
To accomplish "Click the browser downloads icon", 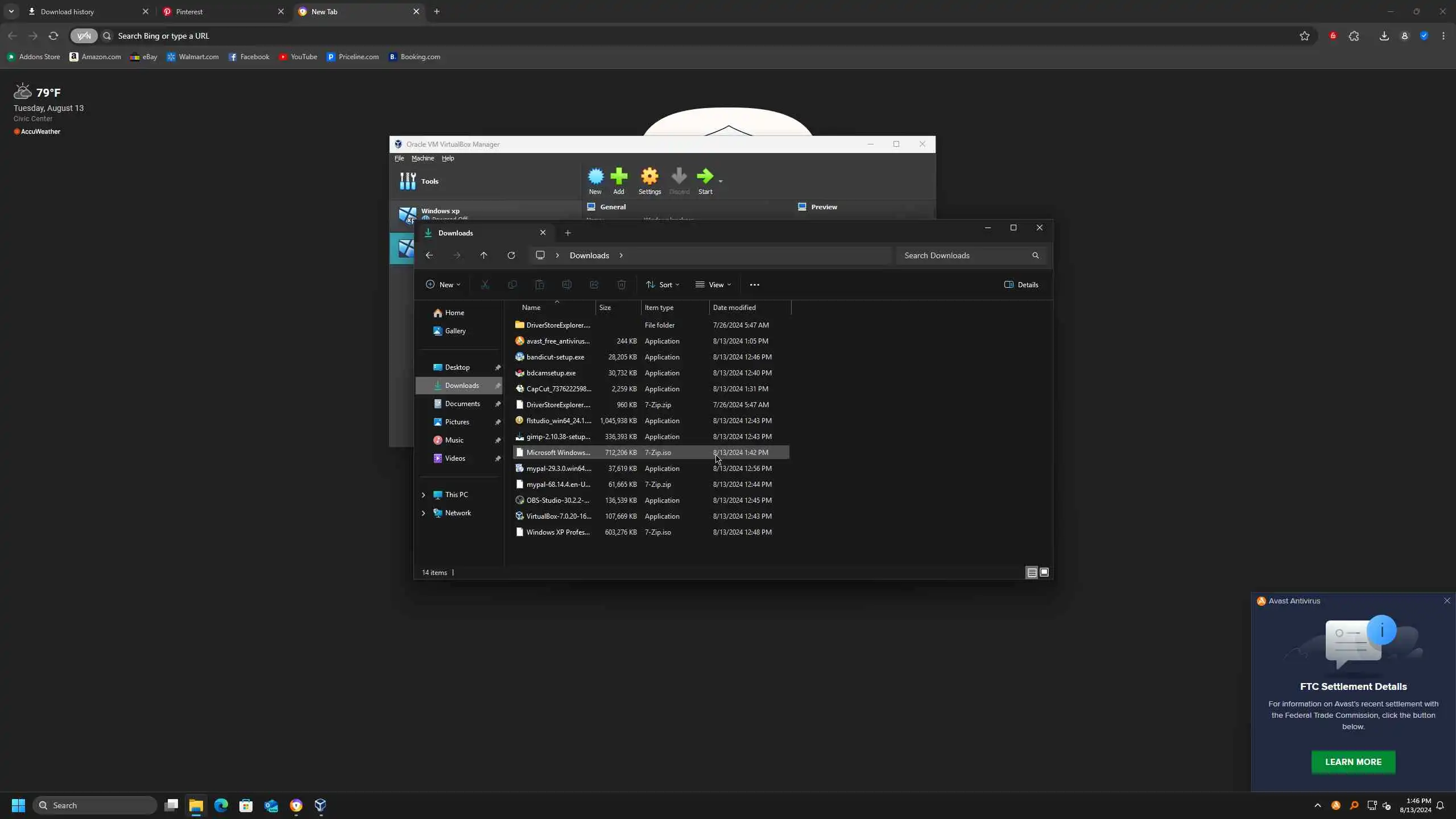I will (1384, 36).
